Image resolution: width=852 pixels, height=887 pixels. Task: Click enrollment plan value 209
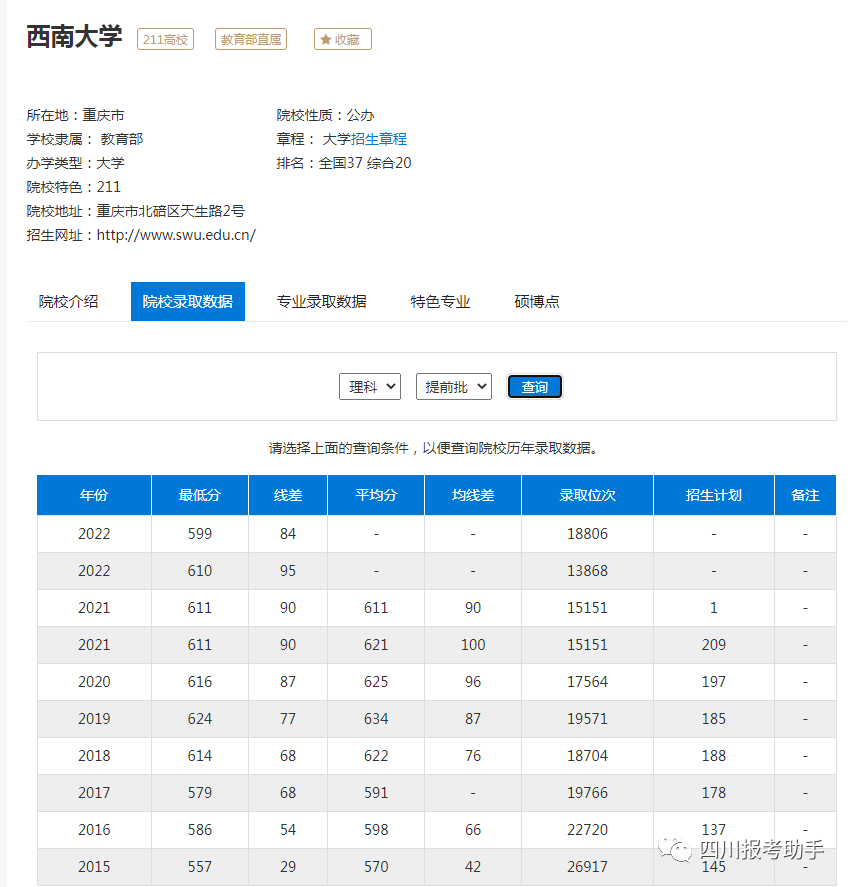714,644
